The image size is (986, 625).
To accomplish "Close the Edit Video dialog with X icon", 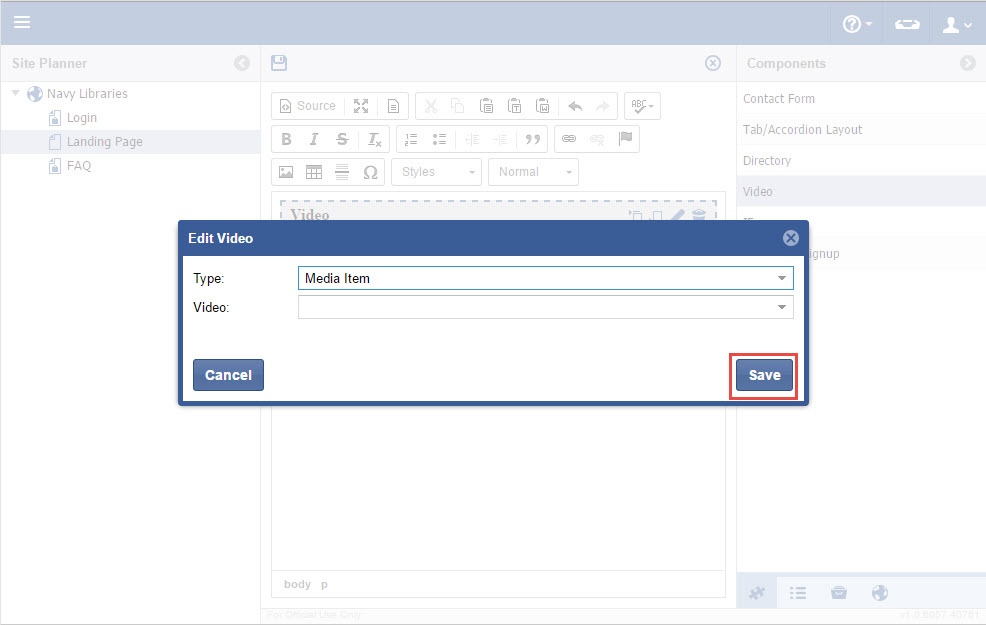I will [790, 238].
